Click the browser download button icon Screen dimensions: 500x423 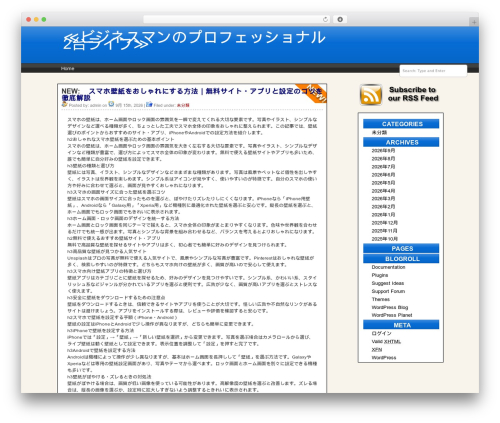pos(340,19)
